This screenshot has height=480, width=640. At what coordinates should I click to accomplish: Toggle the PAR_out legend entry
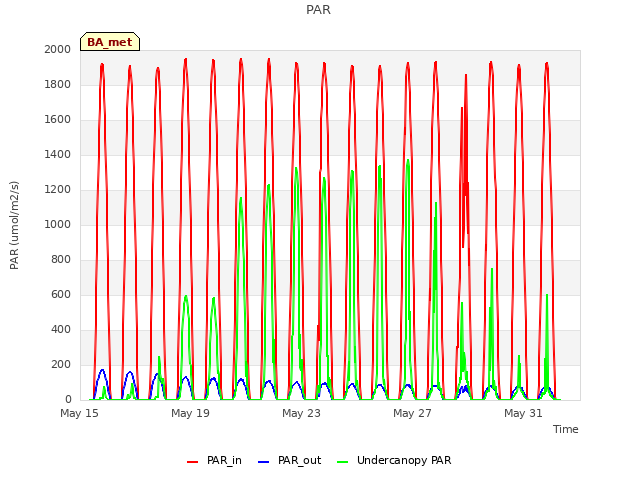(290, 460)
